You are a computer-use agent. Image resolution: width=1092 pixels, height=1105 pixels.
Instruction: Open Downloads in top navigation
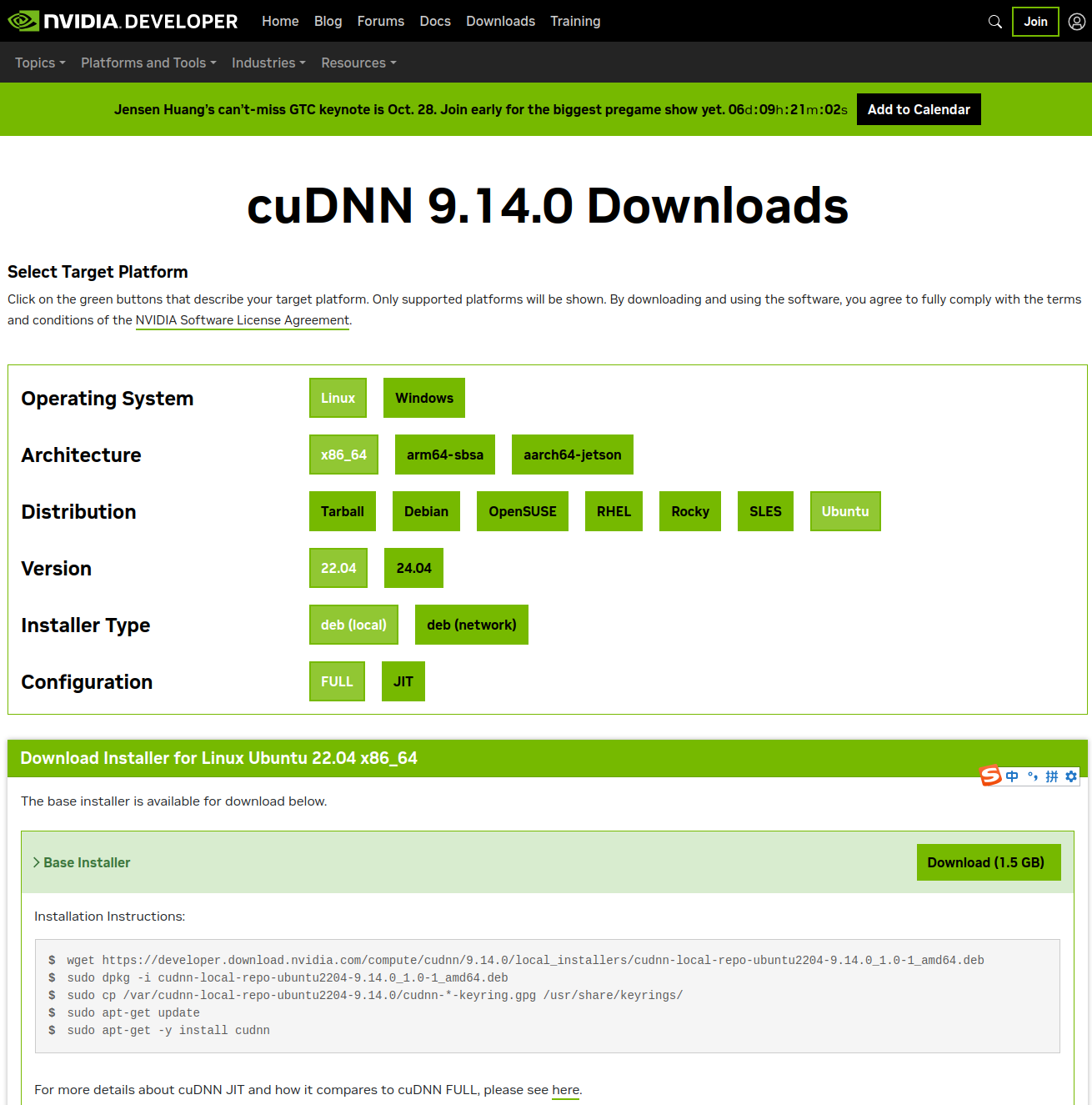click(500, 21)
